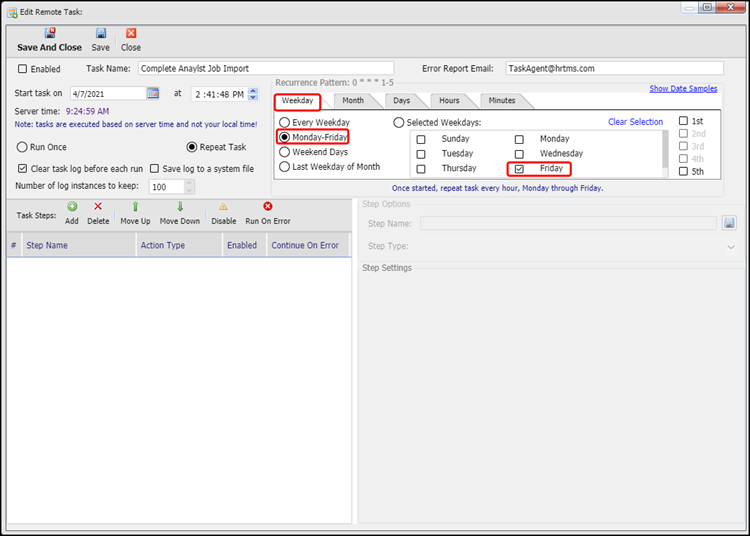Click the Continue On Error column header

(x=308, y=245)
